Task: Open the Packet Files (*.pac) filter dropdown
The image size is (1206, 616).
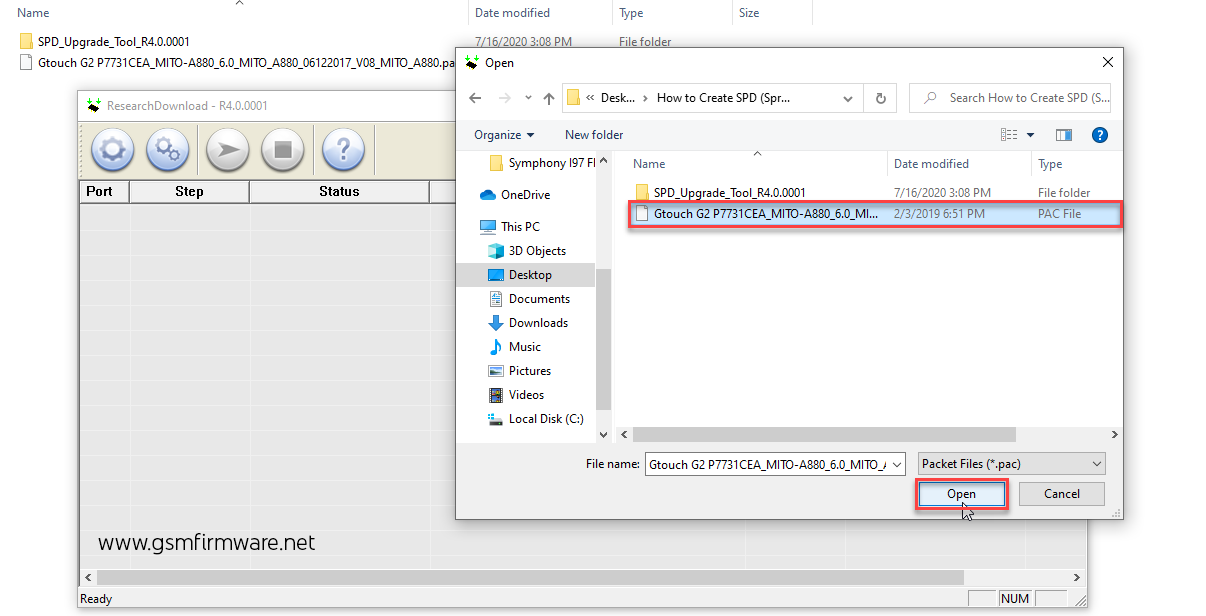Action: pyautogui.click(x=1010, y=463)
